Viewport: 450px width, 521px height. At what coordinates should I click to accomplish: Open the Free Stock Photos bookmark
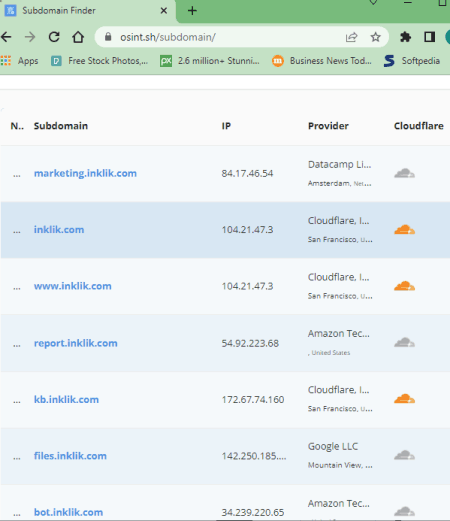tap(99, 61)
